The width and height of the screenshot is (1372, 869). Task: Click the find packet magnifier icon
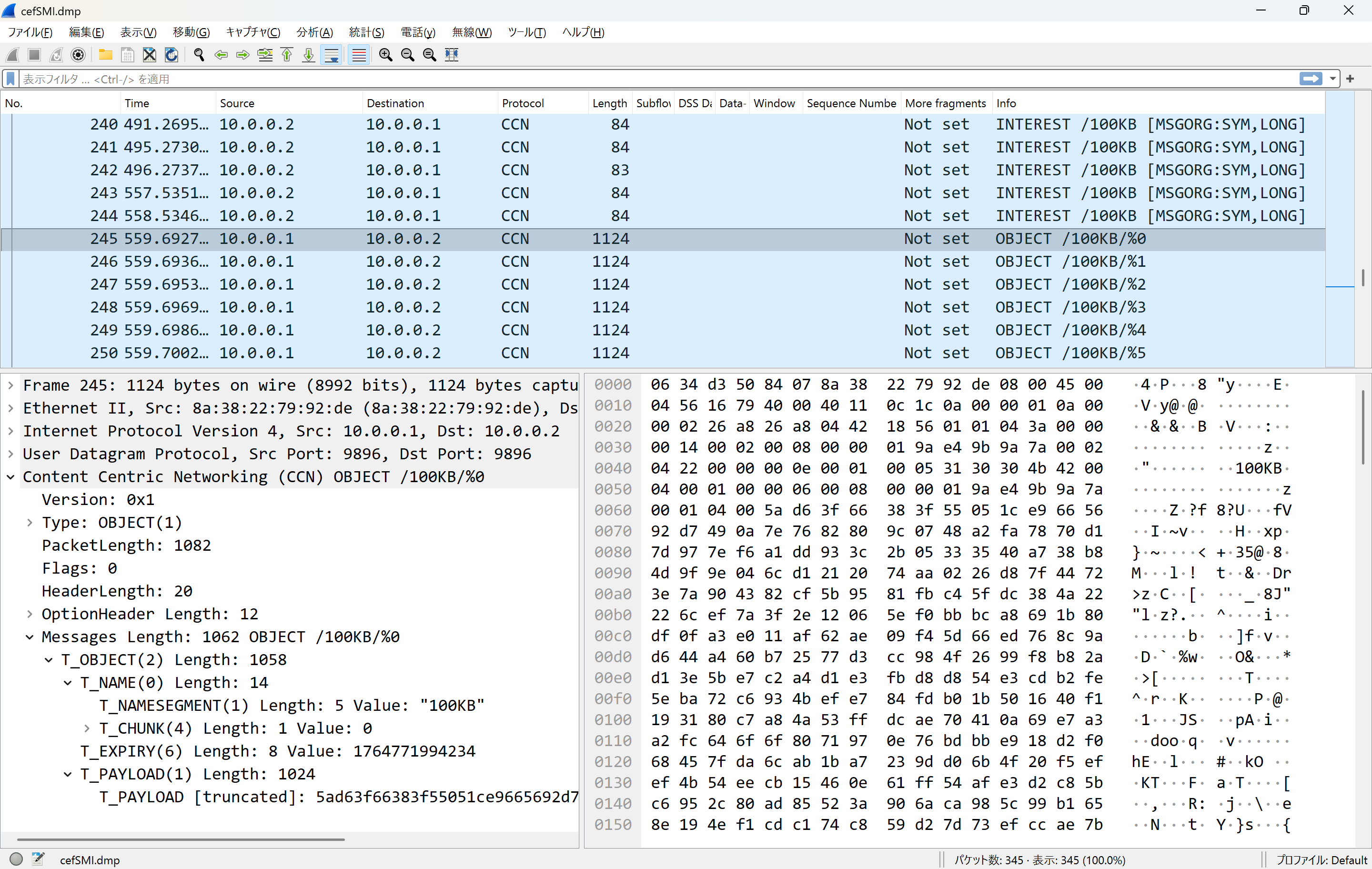click(x=199, y=55)
